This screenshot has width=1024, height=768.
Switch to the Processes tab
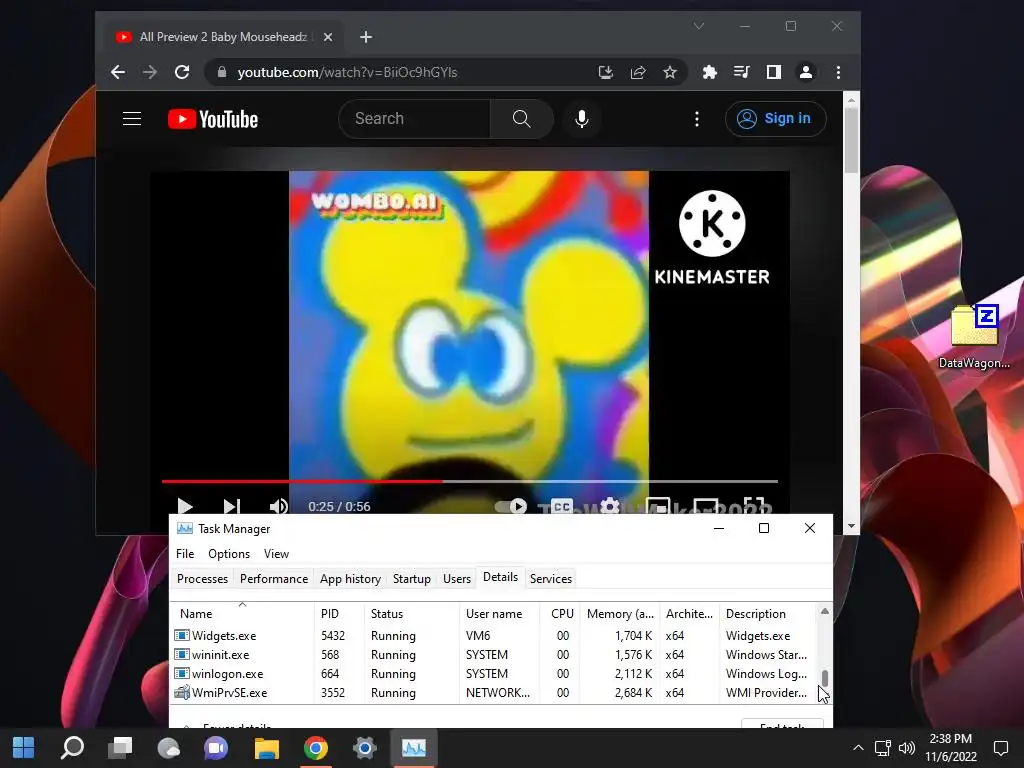pyautogui.click(x=202, y=579)
